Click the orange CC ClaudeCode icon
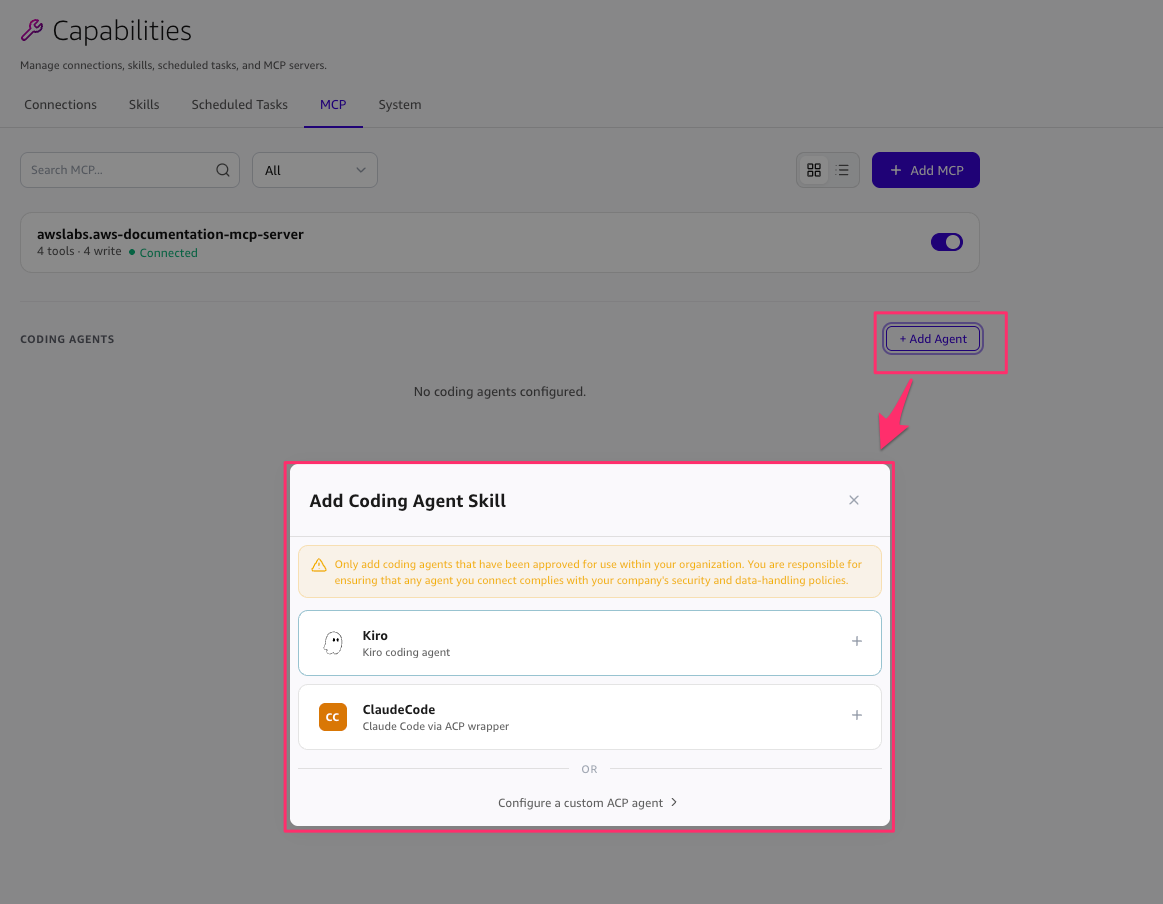The width and height of the screenshot is (1163, 904). click(x=333, y=716)
